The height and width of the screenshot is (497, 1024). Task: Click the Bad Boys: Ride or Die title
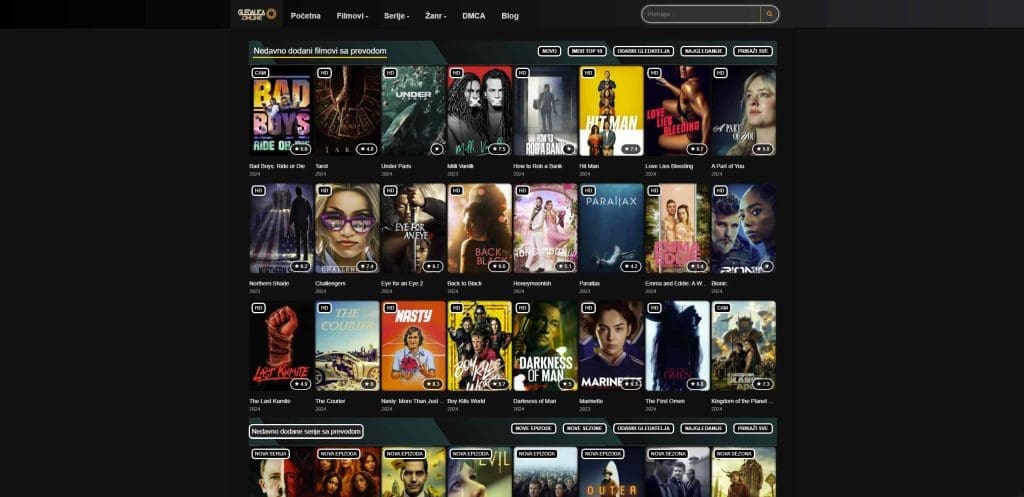coord(277,167)
